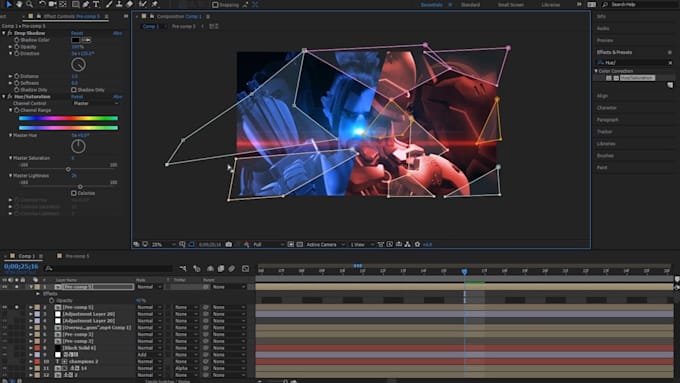Open the Tracker panel
The width and height of the screenshot is (680, 383).
tap(605, 131)
